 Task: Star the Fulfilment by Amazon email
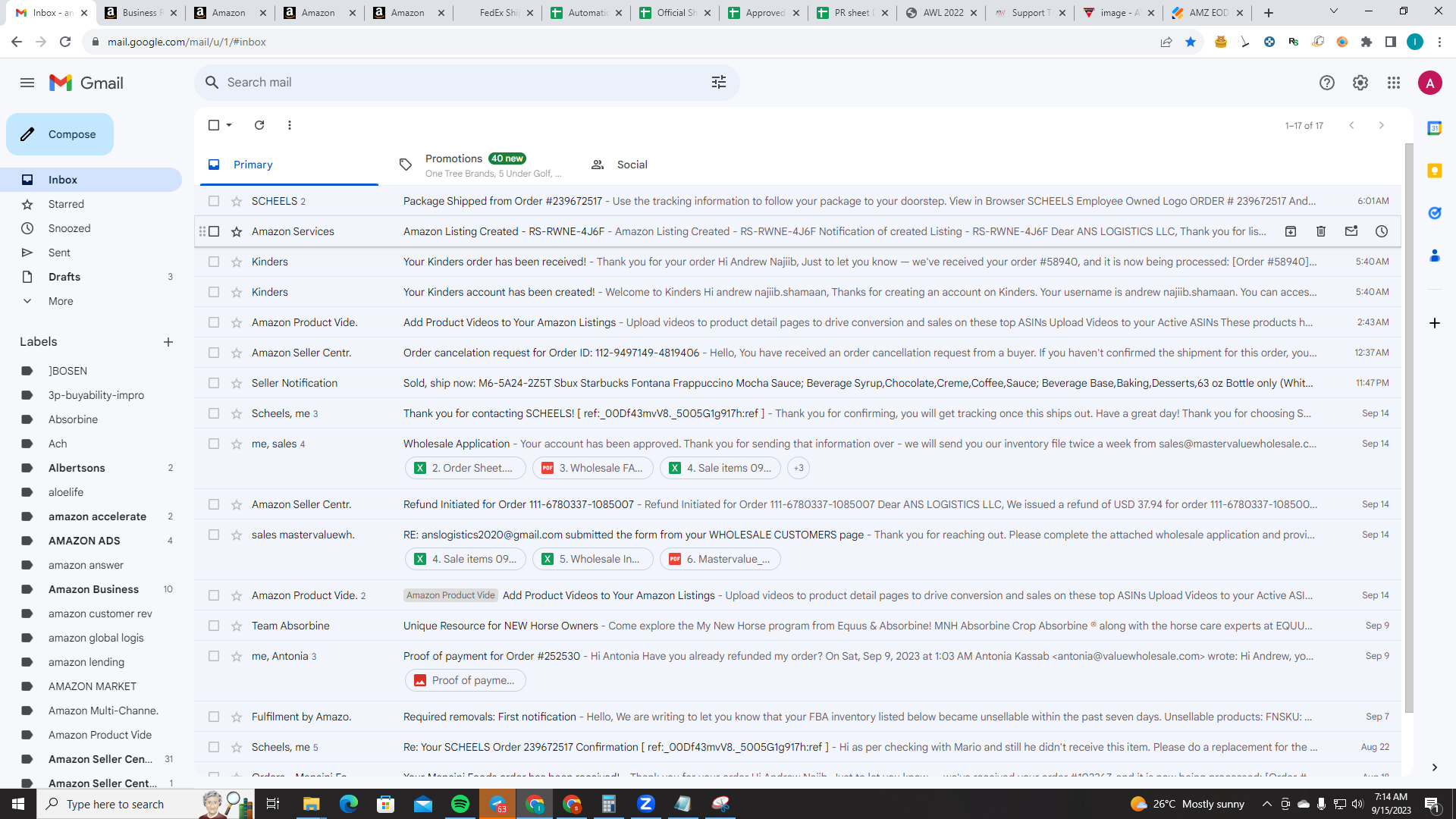coord(237,717)
